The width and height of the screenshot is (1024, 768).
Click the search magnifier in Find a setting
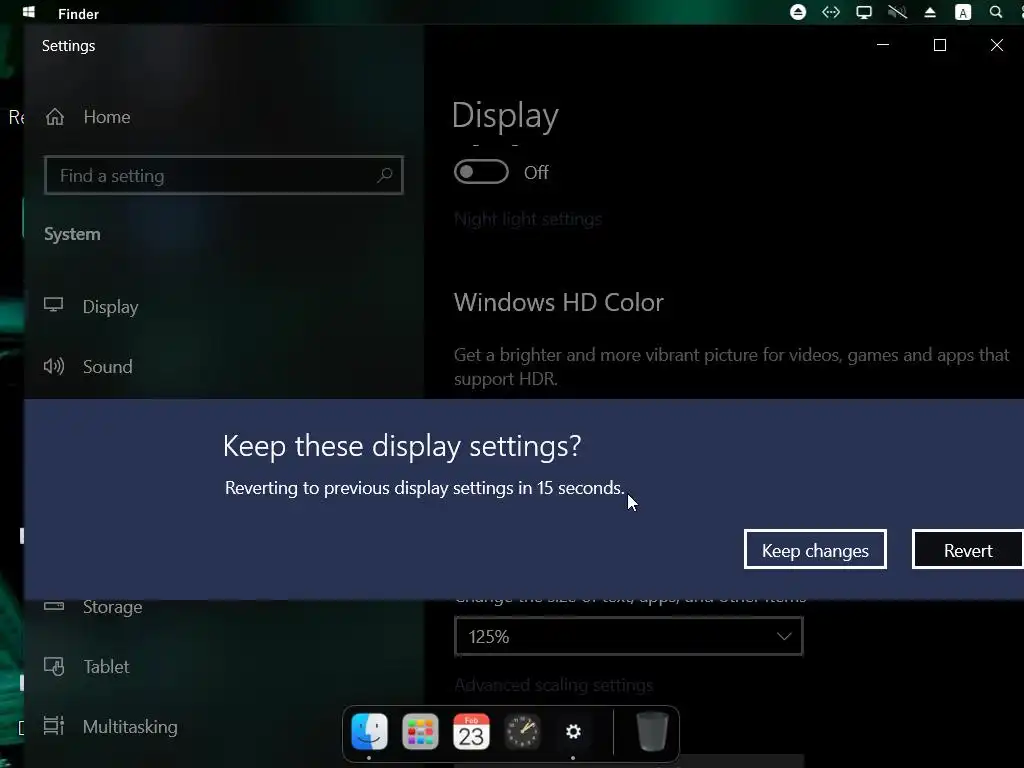385,175
